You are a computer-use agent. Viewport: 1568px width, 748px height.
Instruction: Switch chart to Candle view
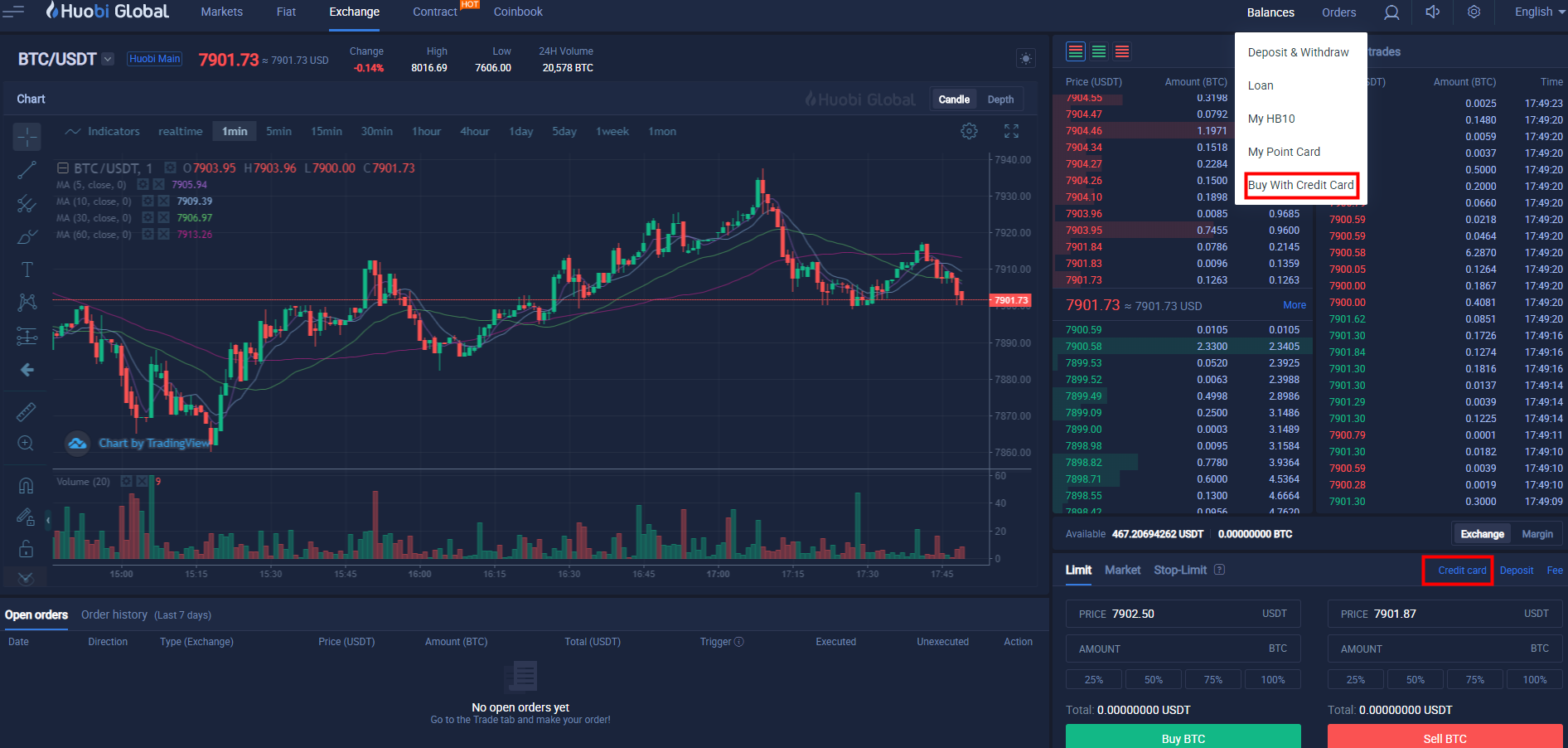point(954,100)
